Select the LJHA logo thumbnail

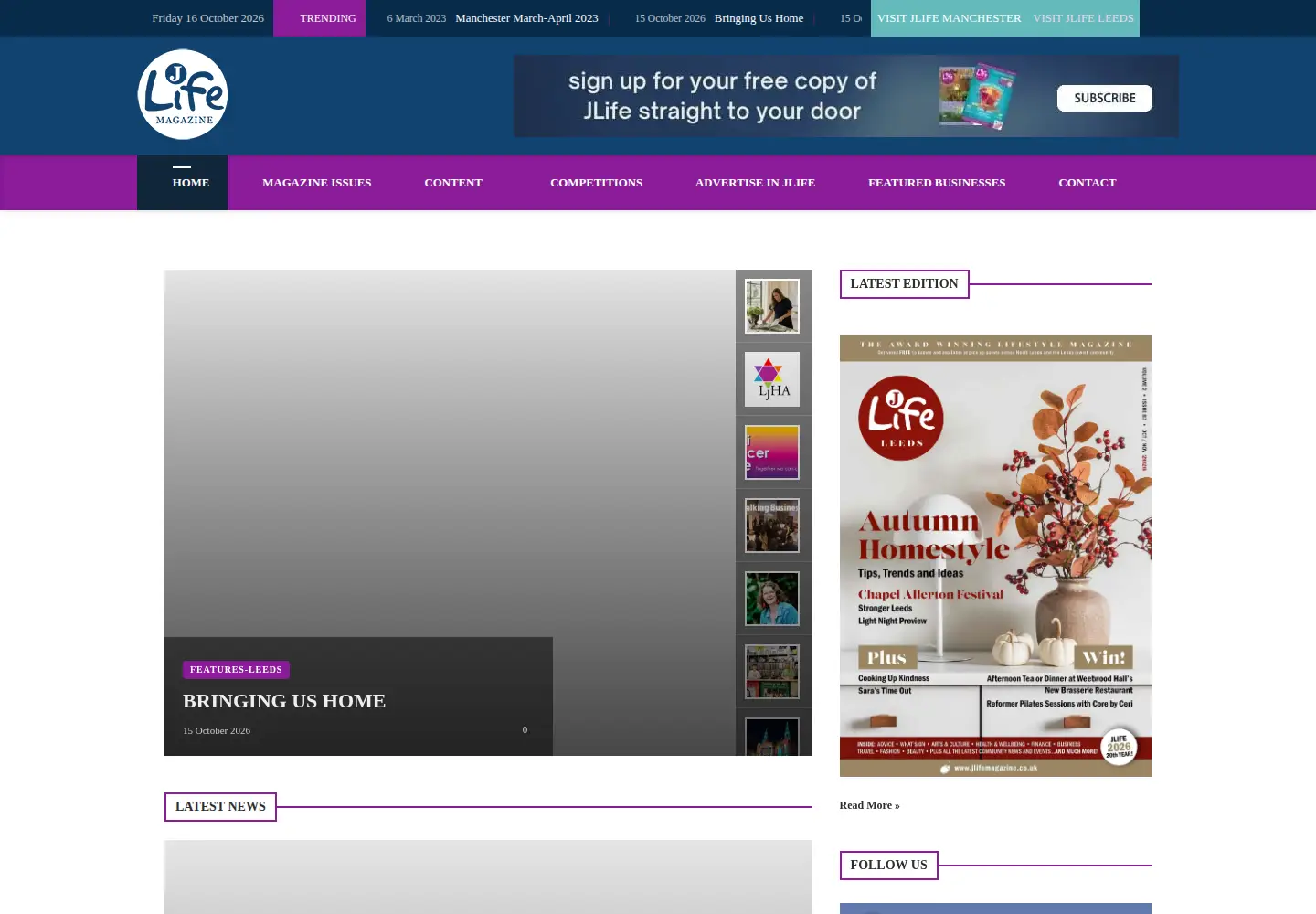pyautogui.click(x=772, y=379)
